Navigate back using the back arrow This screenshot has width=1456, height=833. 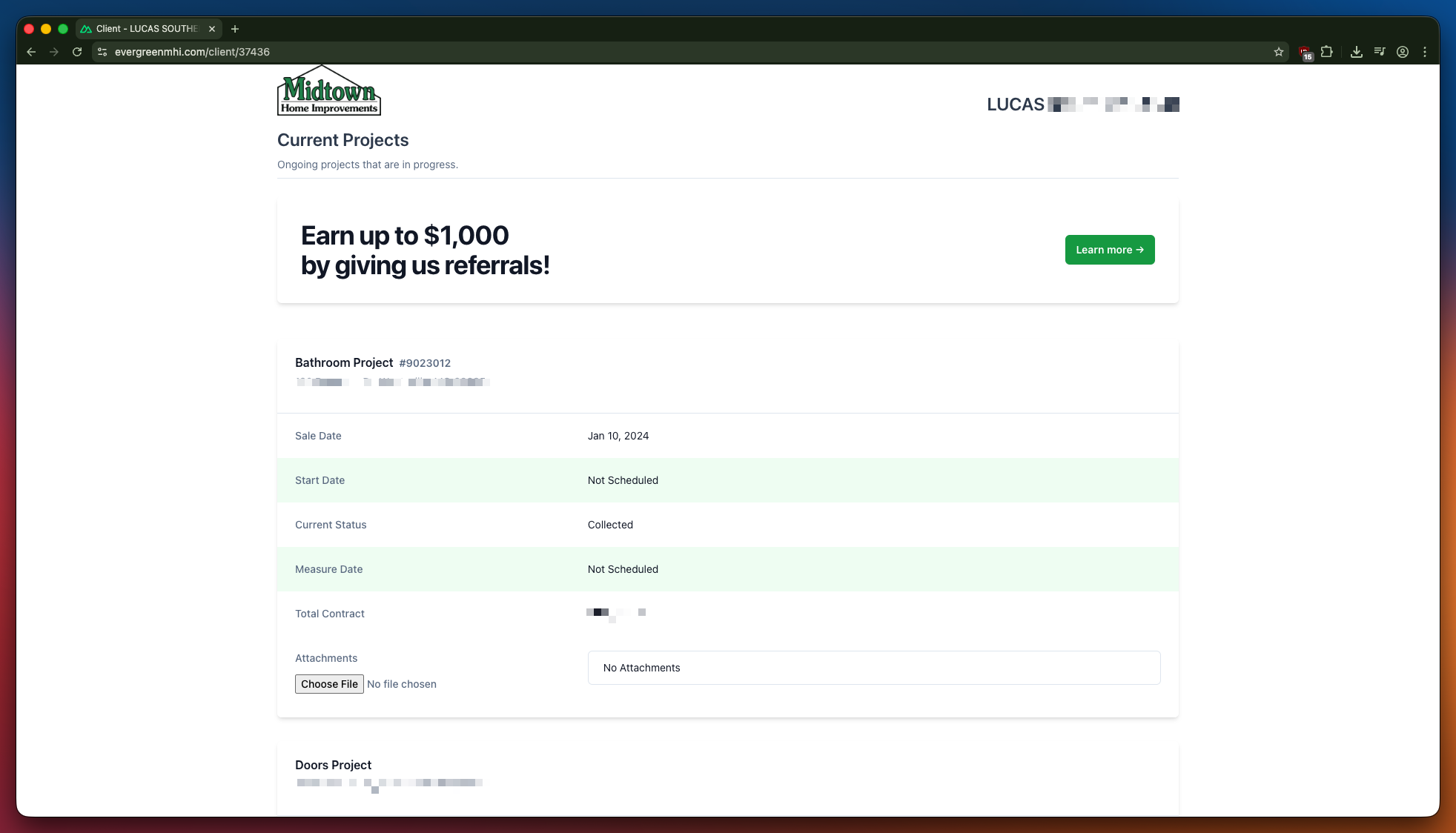(x=31, y=52)
